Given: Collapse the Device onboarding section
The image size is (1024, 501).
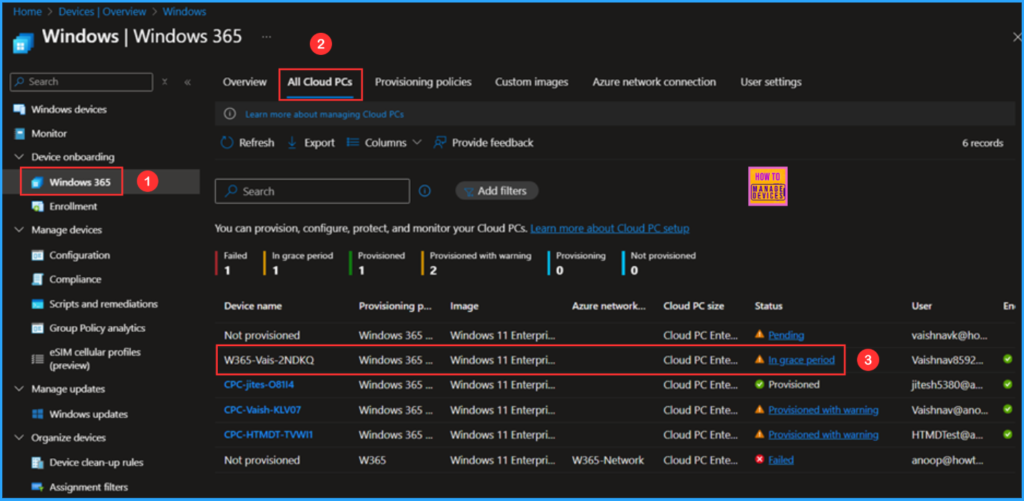Looking at the screenshot, I should coord(18,157).
